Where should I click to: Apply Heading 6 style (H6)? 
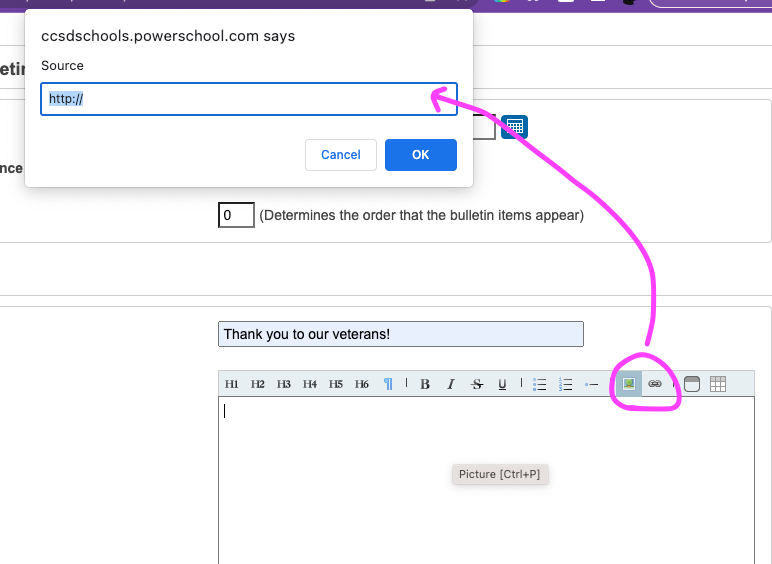point(362,384)
